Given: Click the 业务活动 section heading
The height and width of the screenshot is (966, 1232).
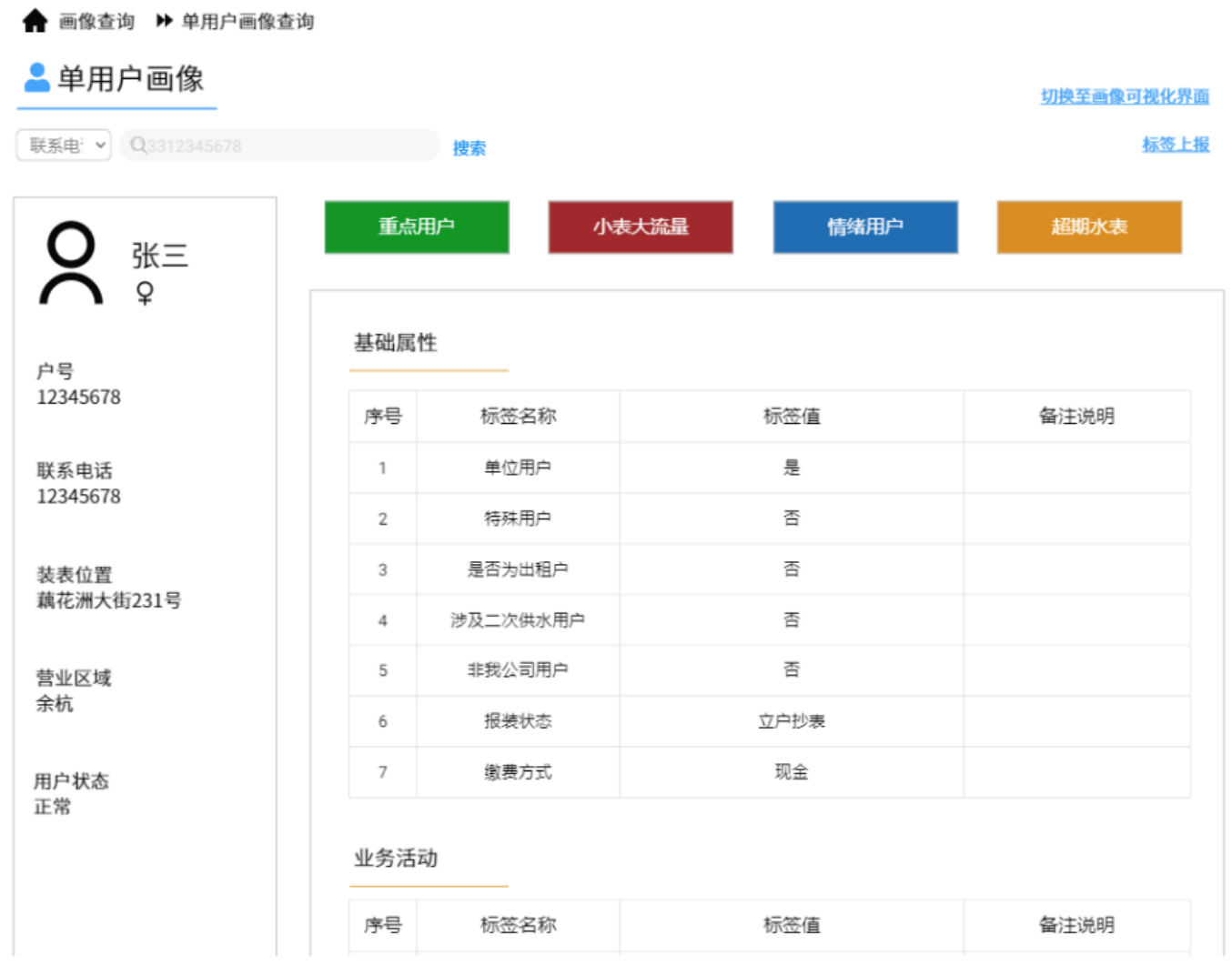Looking at the screenshot, I should 393,858.
